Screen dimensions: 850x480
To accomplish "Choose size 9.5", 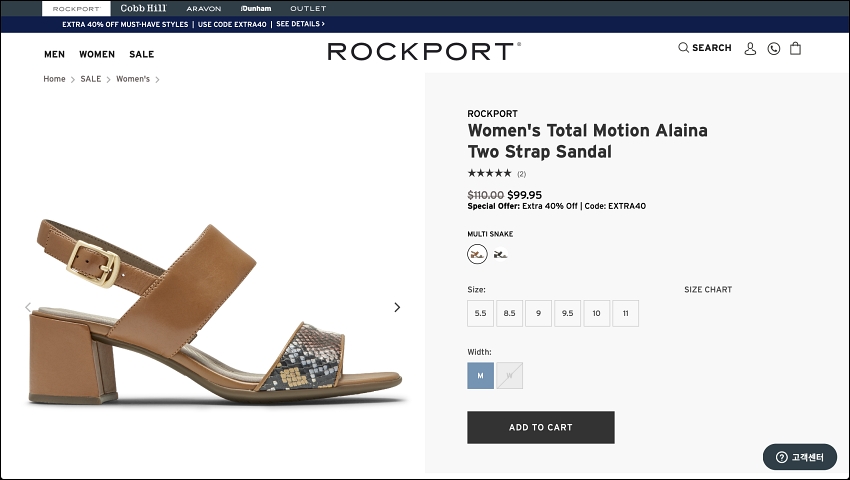I will pos(568,313).
